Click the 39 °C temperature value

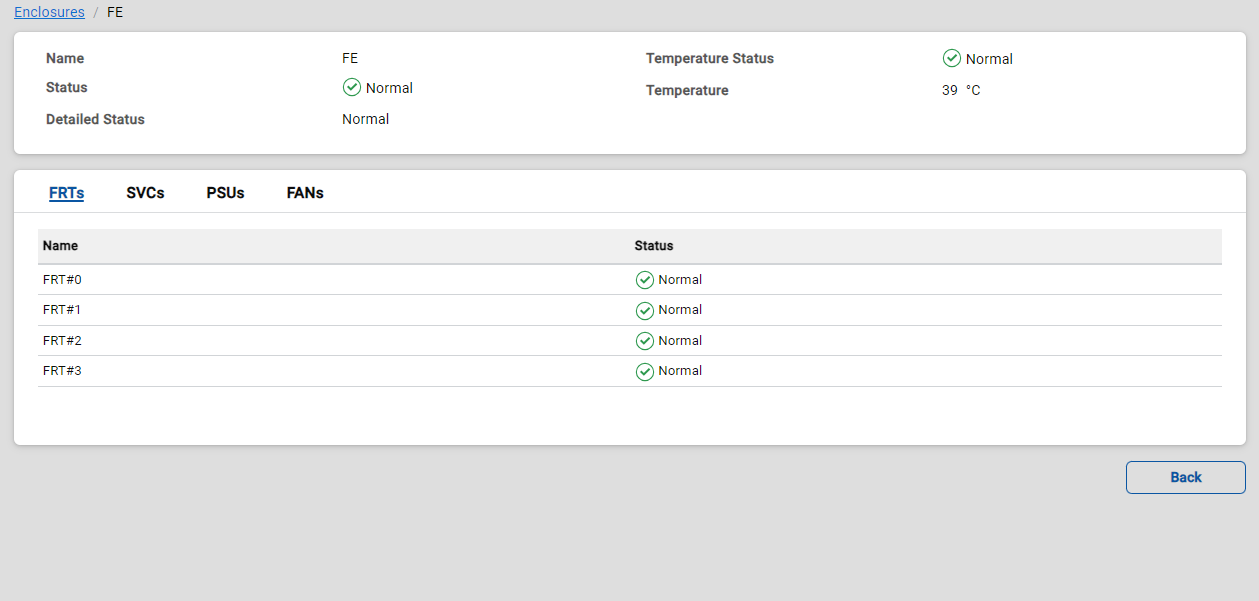(961, 90)
